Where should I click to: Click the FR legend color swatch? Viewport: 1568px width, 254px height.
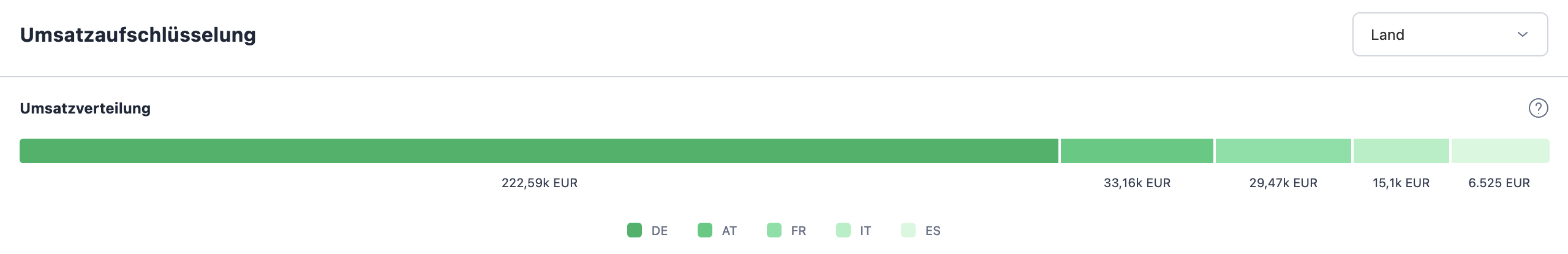click(774, 230)
